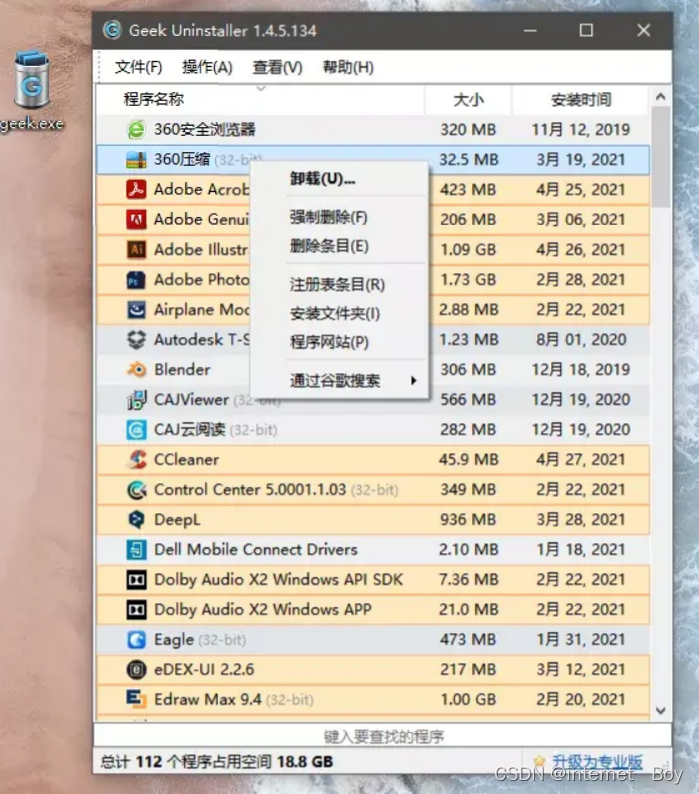Click the 升级为专业版 upgrade link

(597, 761)
